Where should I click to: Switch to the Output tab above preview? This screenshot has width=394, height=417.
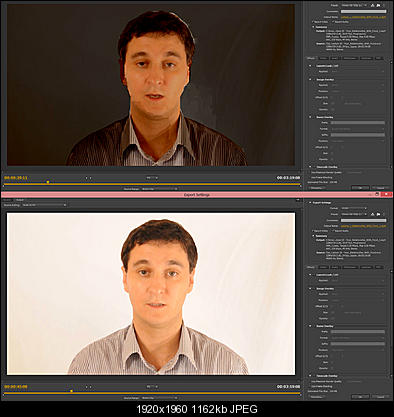[20, 200]
